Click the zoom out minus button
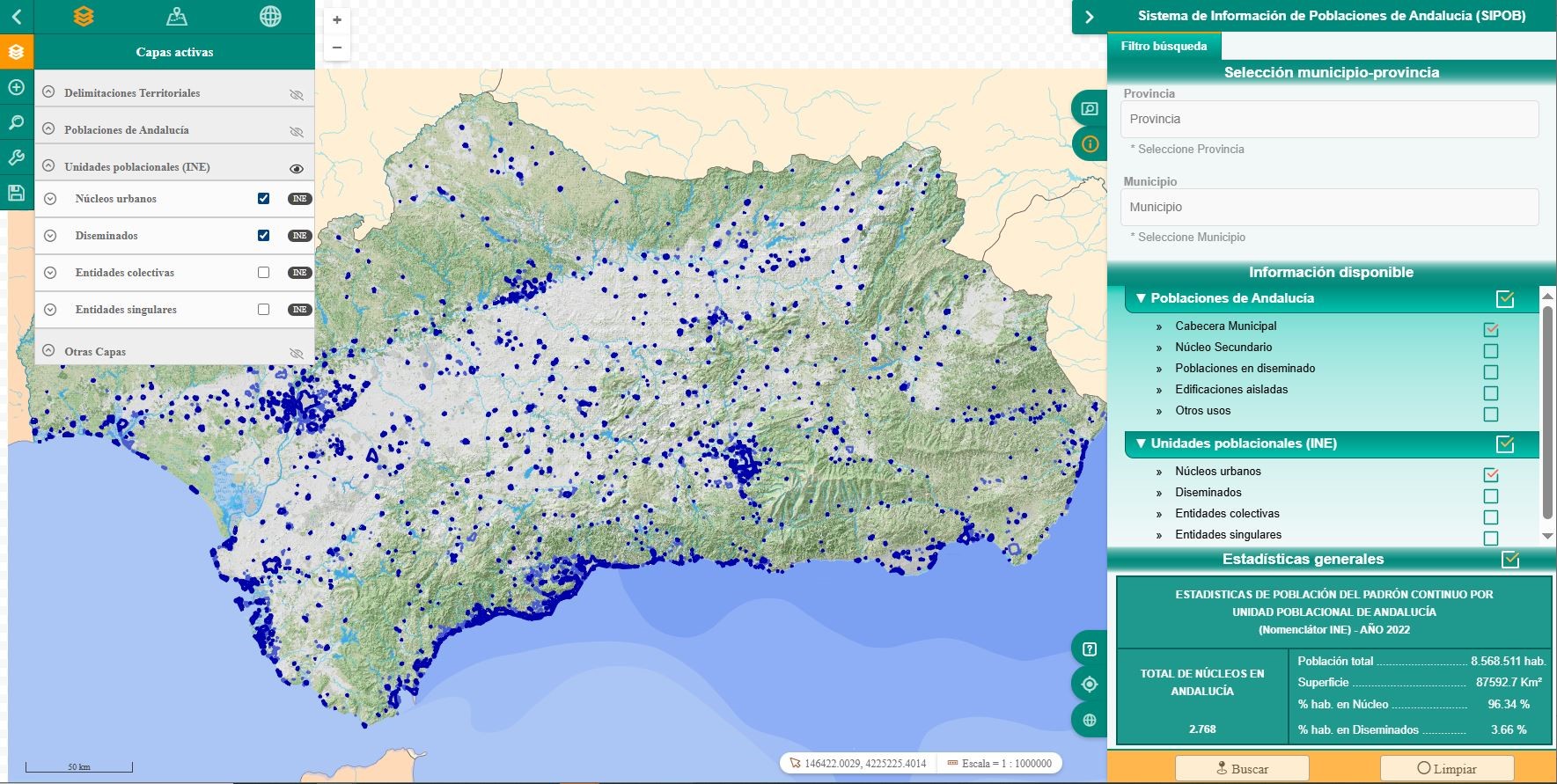The height and width of the screenshot is (784, 1557). 337,48
